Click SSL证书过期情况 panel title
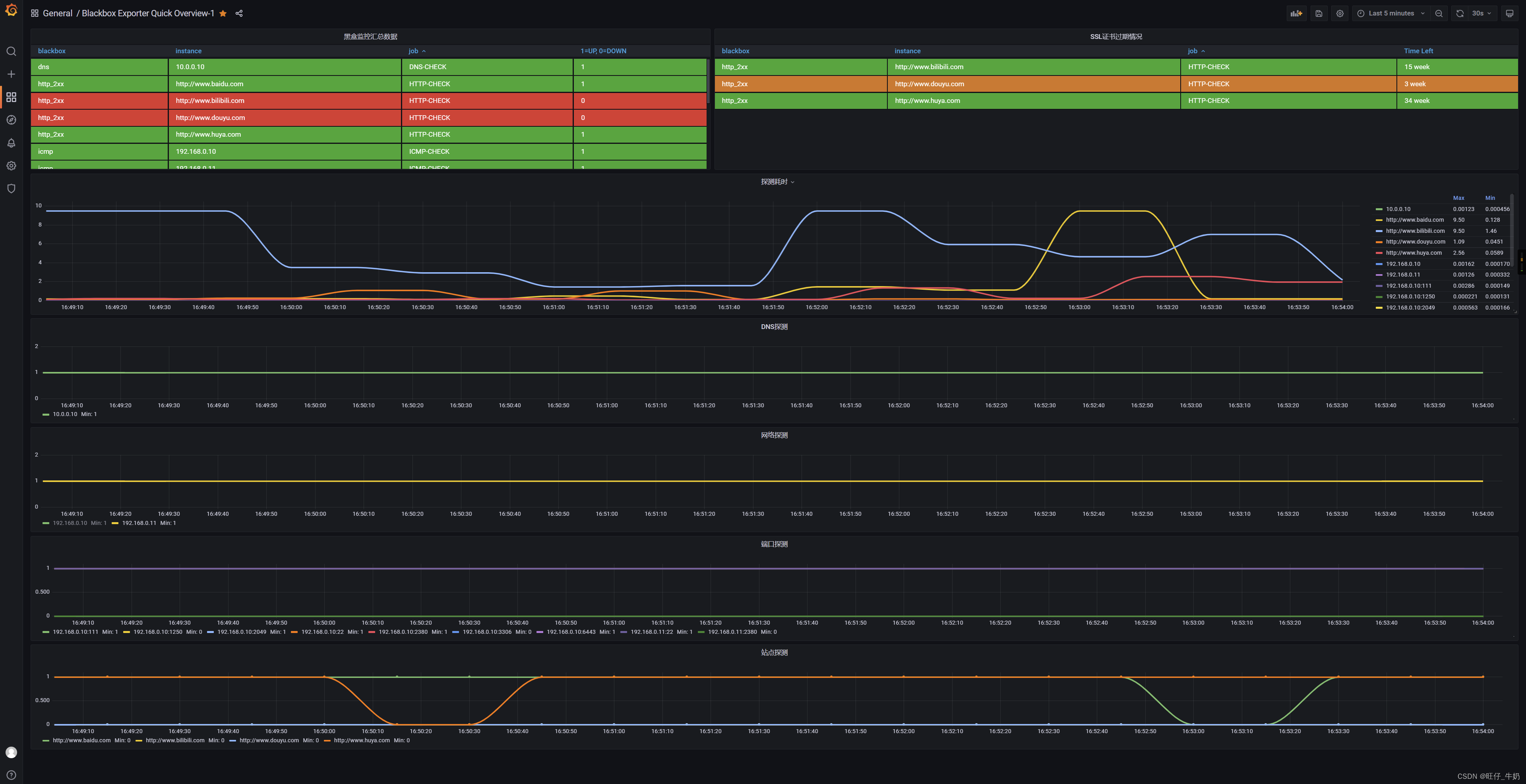Viewport: 1526px width, 784px height. tap(1116, 37)
